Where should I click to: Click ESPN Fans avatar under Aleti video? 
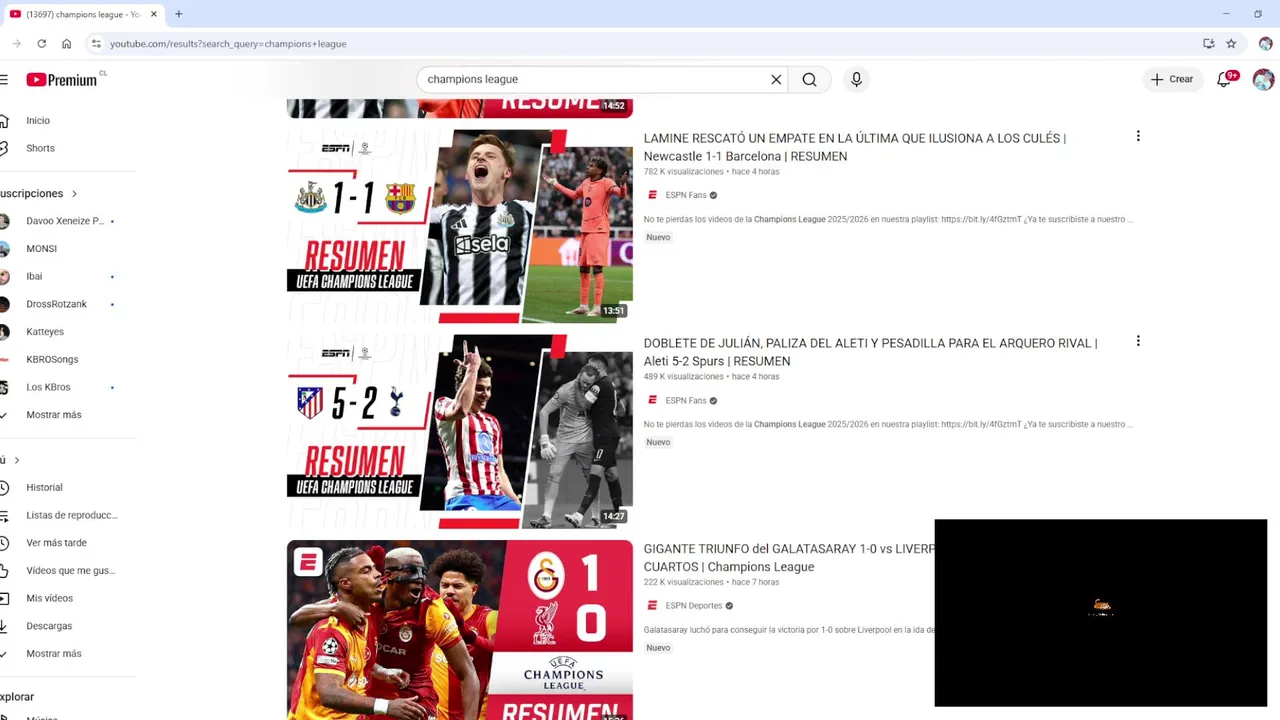[x=653, y=400]
